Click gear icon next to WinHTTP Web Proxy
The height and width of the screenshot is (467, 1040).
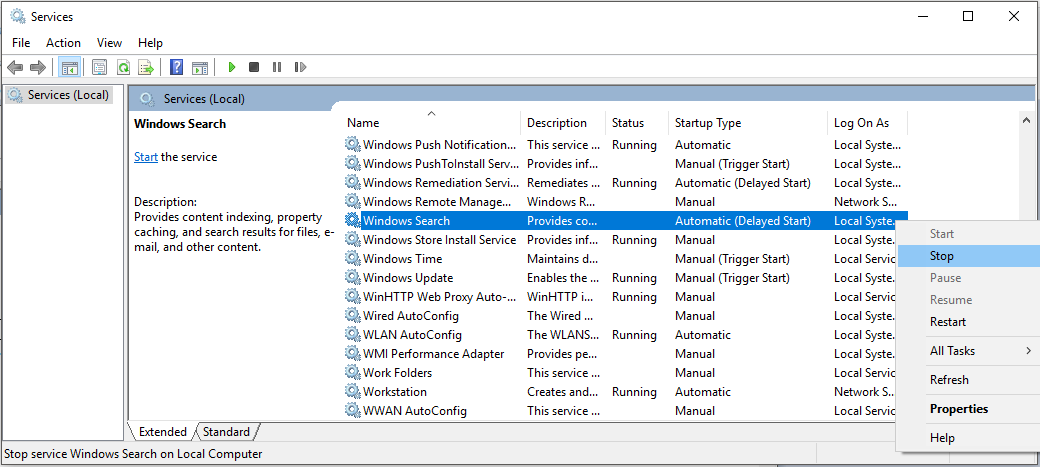(353, 297)
